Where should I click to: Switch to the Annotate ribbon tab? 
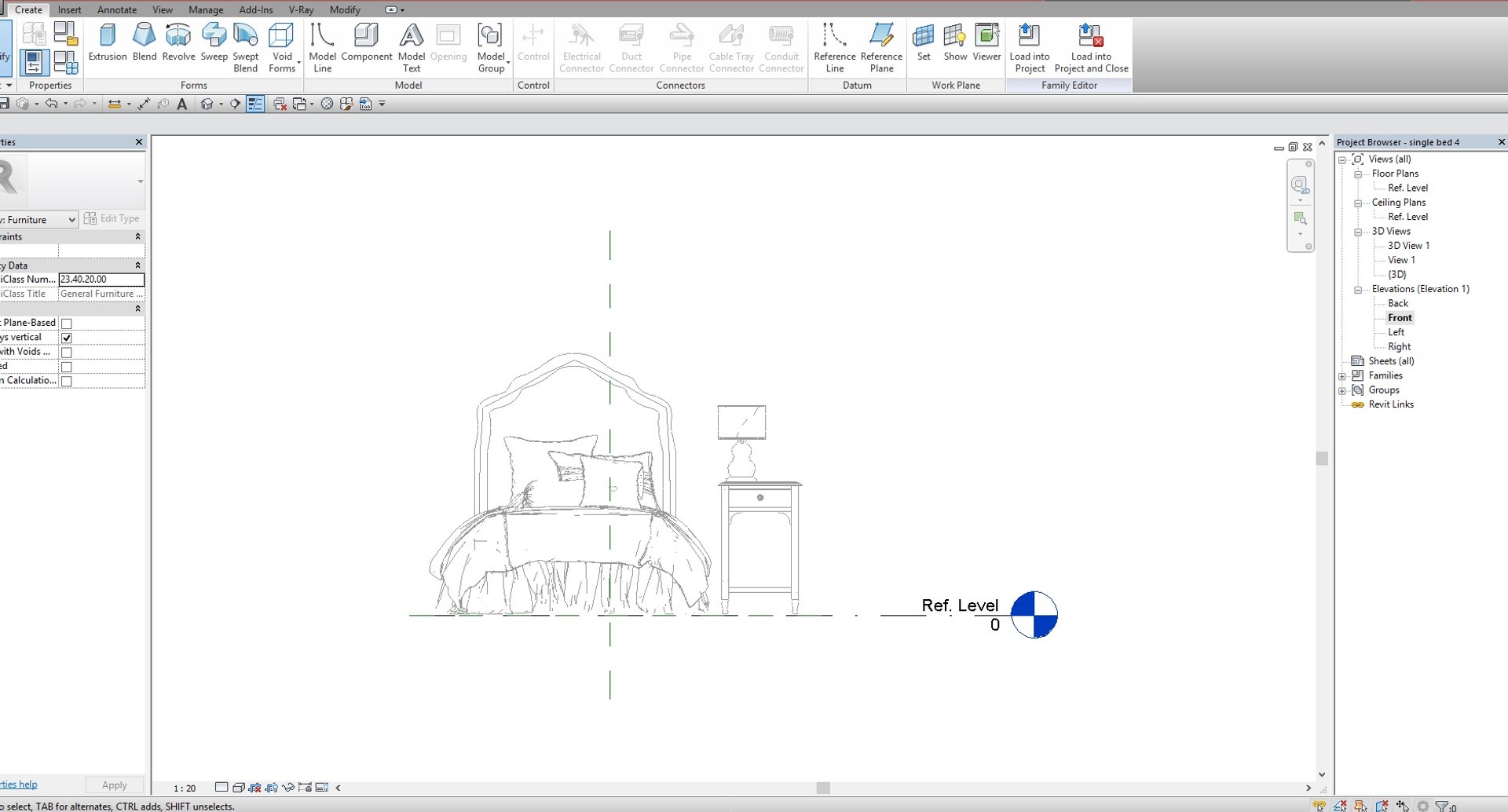(x=117, y=9)
